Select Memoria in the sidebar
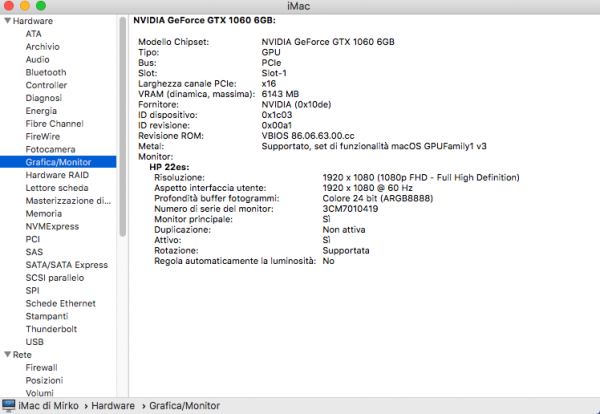The height and width of the screenshot is (414, 600). (x=44, y=214)
